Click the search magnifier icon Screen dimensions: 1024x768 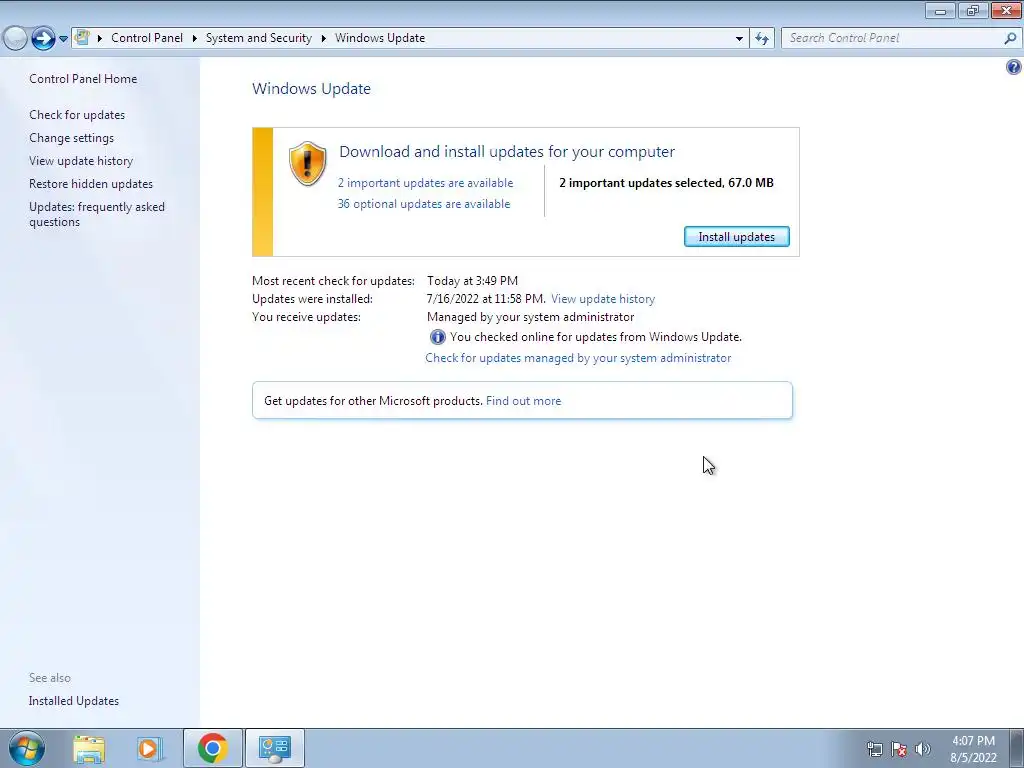coord(1010,39)
